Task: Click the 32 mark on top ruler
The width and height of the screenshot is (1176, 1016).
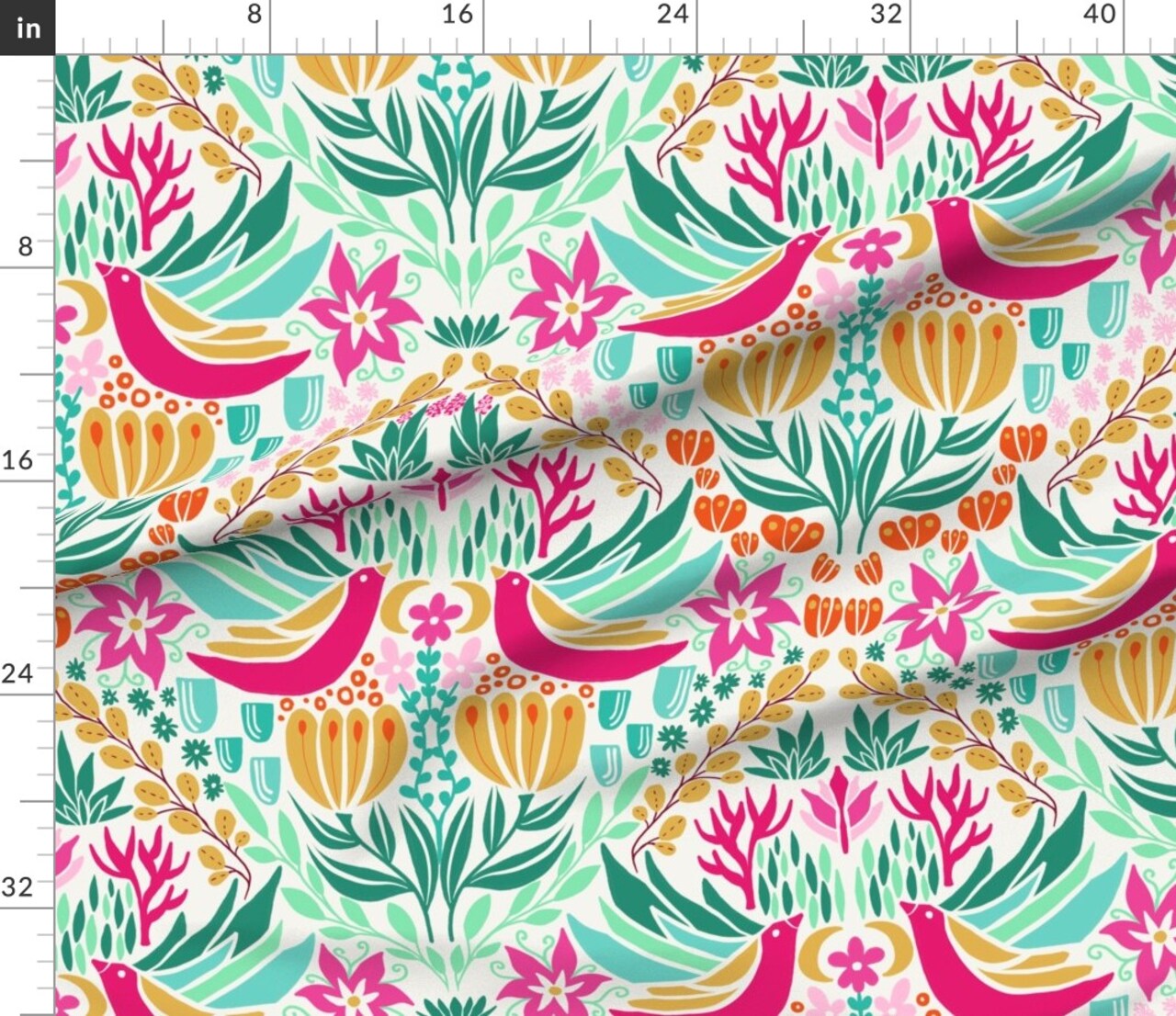Action: (886, 14)
